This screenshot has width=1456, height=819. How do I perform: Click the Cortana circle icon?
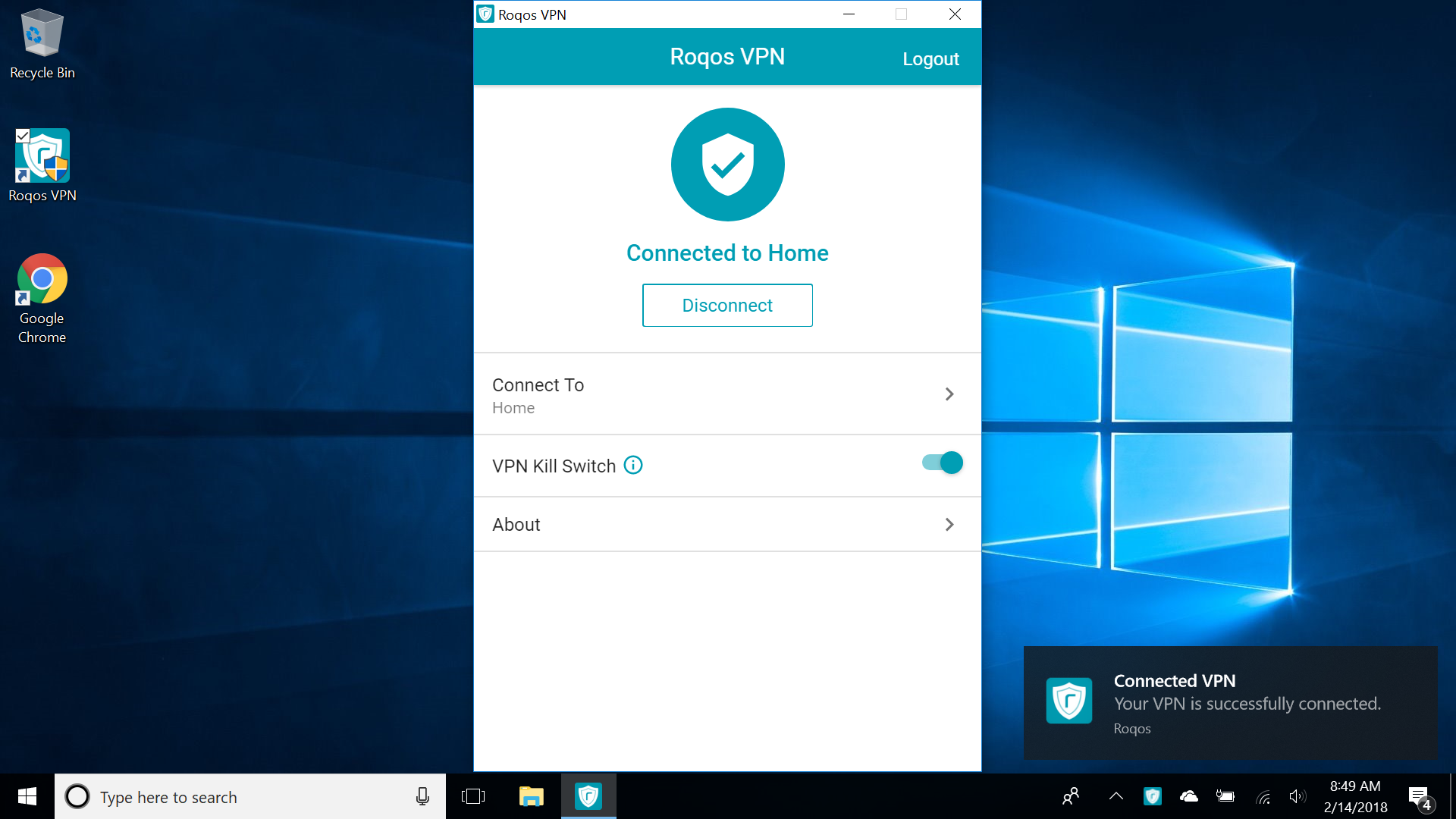tap(77, 796)
